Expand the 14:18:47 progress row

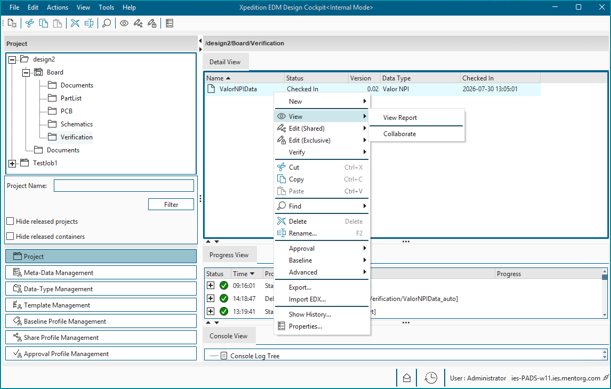pyautogui.click(x=210, y=298)
